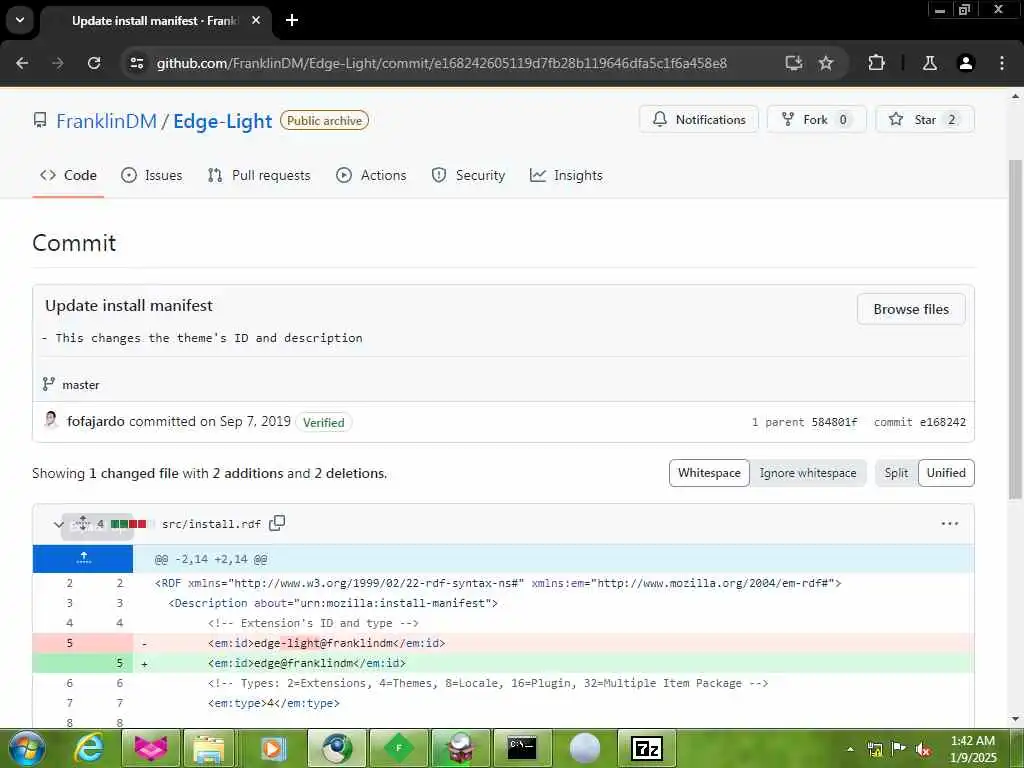Switch diff view to Unified
This screenshot has height=768, width=1024.
pos(946,473)
